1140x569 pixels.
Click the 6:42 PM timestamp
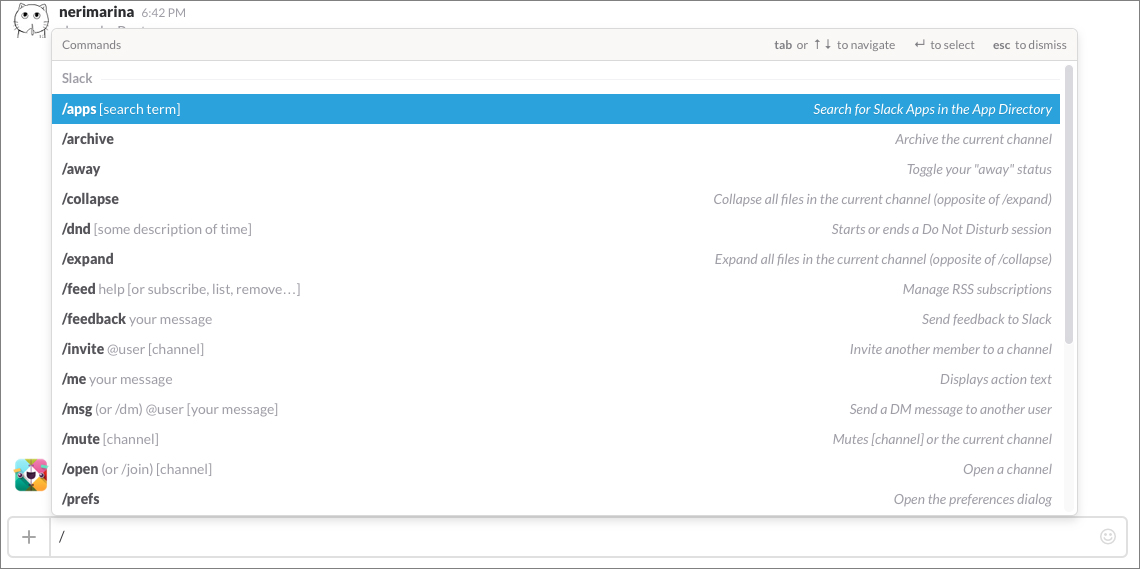[x=164, y=12]
